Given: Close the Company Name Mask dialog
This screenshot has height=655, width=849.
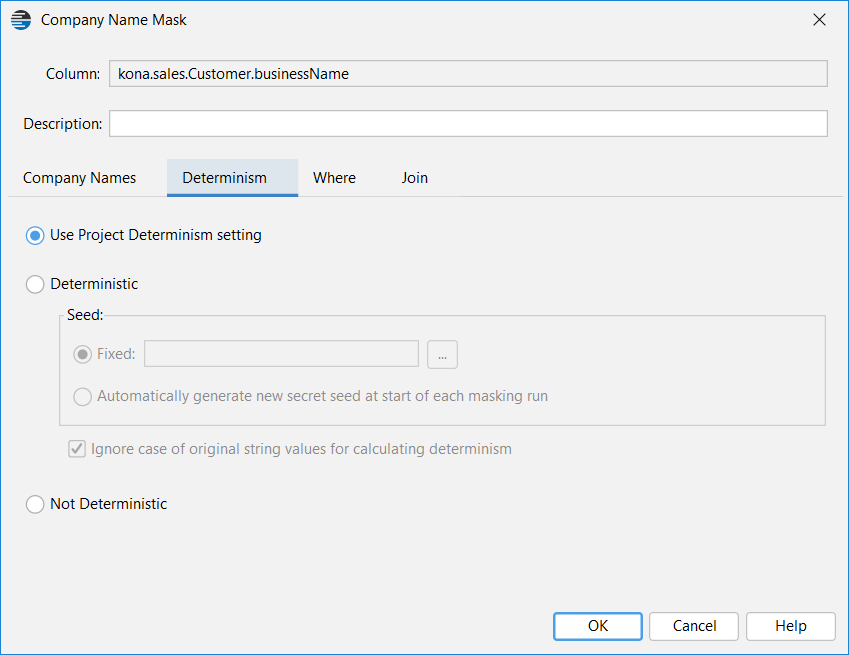Looking at the screenshot, I should coord(819,20).
